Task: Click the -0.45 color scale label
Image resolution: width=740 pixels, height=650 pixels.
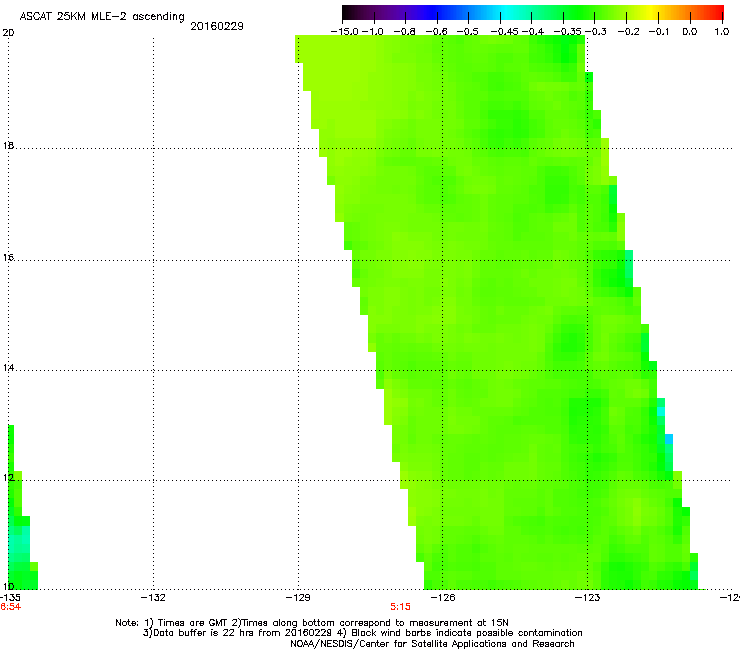Action: pos(504,32)
